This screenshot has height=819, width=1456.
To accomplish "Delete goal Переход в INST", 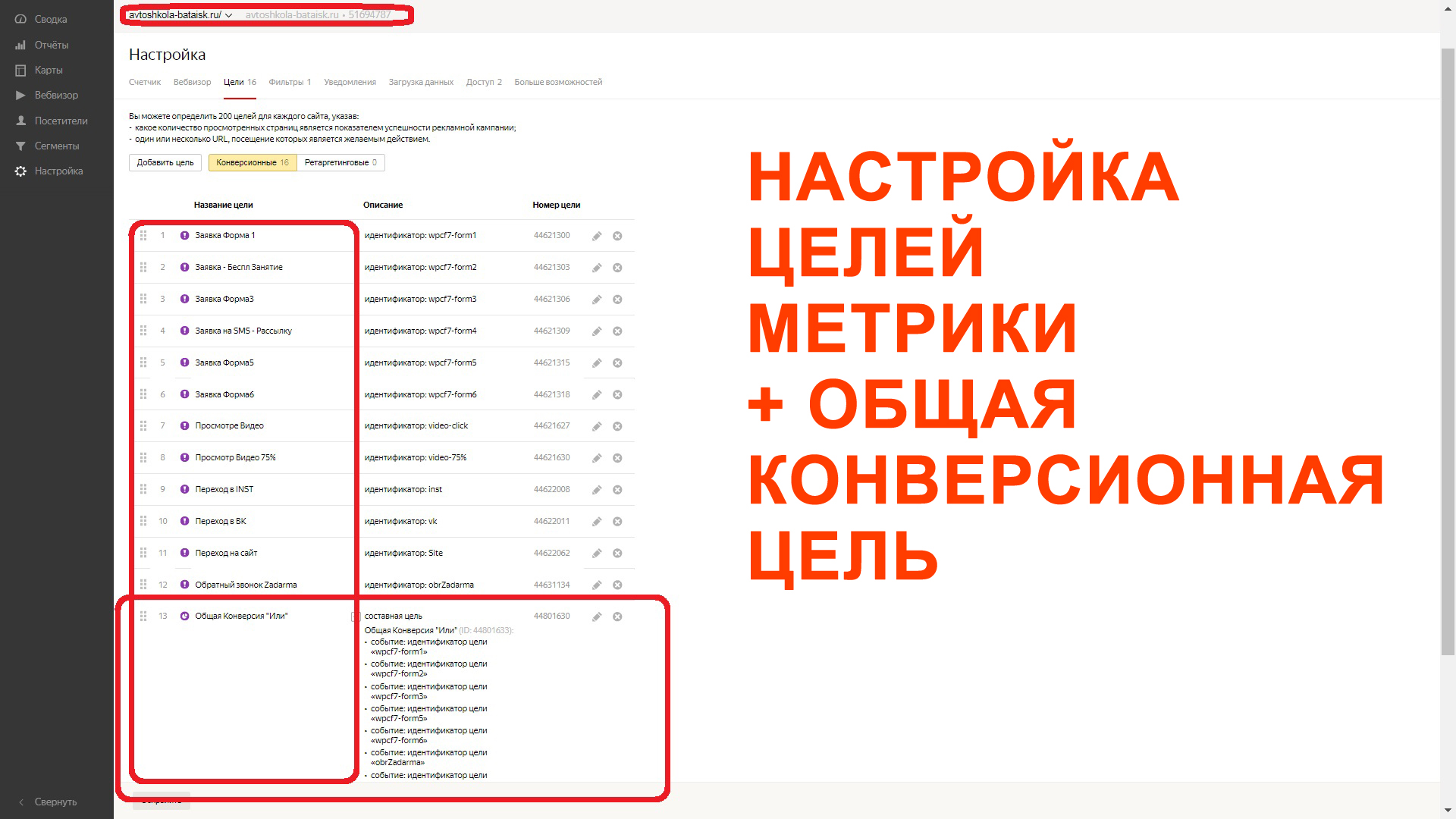I will point(617,490).
